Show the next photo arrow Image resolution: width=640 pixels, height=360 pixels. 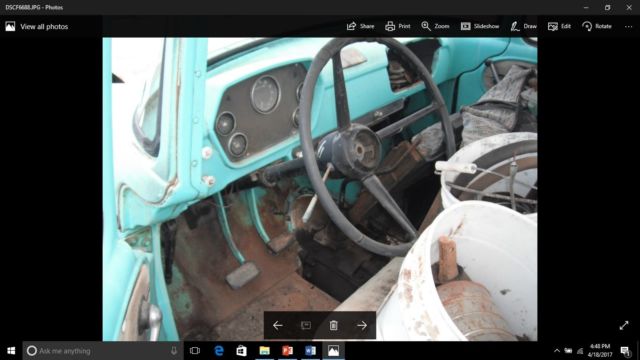pyautogui.click(x=362, y=325)
